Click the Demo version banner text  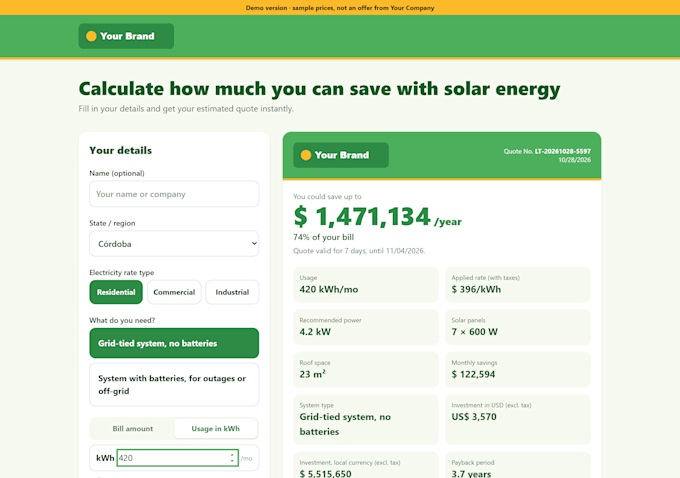(x=340, y=8)
